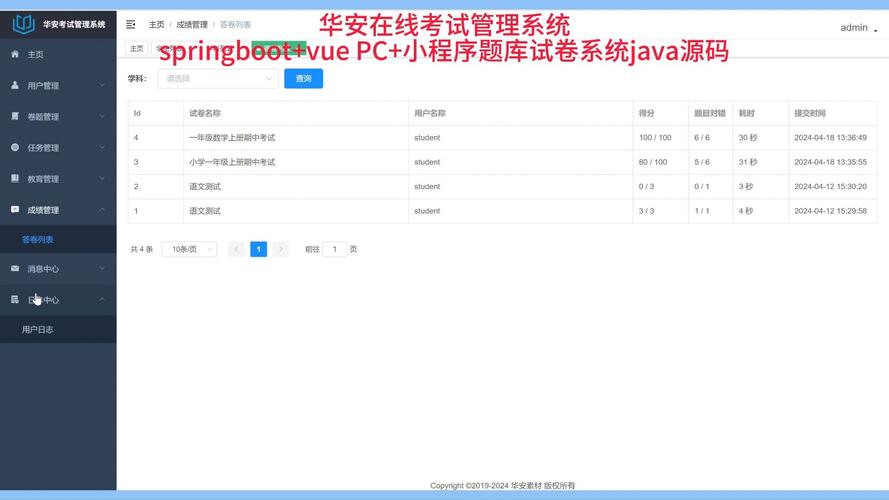Select 教育管理 menu label
Image resolution: width=889 pixels, height=500 pixels.
[43, 179]
